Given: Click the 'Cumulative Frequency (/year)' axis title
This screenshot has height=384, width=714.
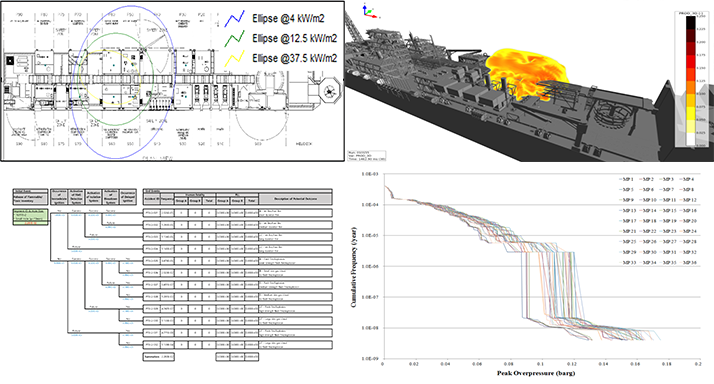Looking at the screenshot, I should coord(354,266).
